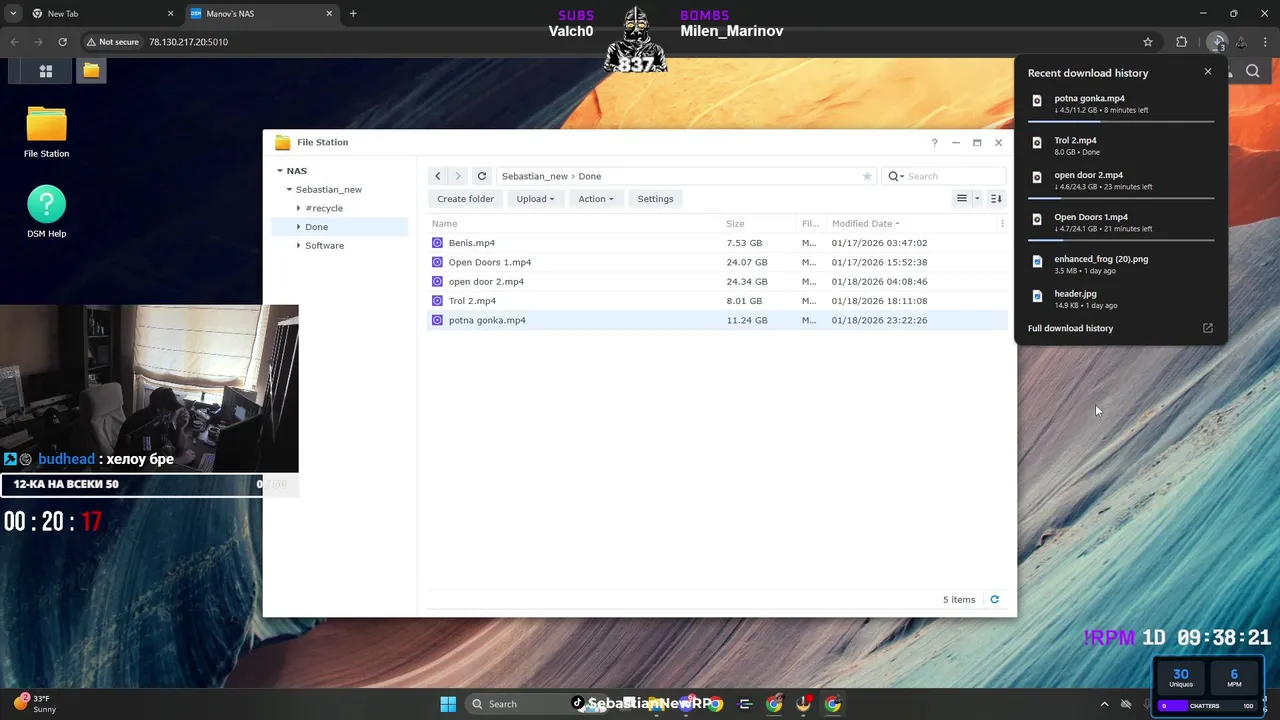The image size is (1280, 720).
Task: Open sort order options icon
Action: [x=996, y=198]
